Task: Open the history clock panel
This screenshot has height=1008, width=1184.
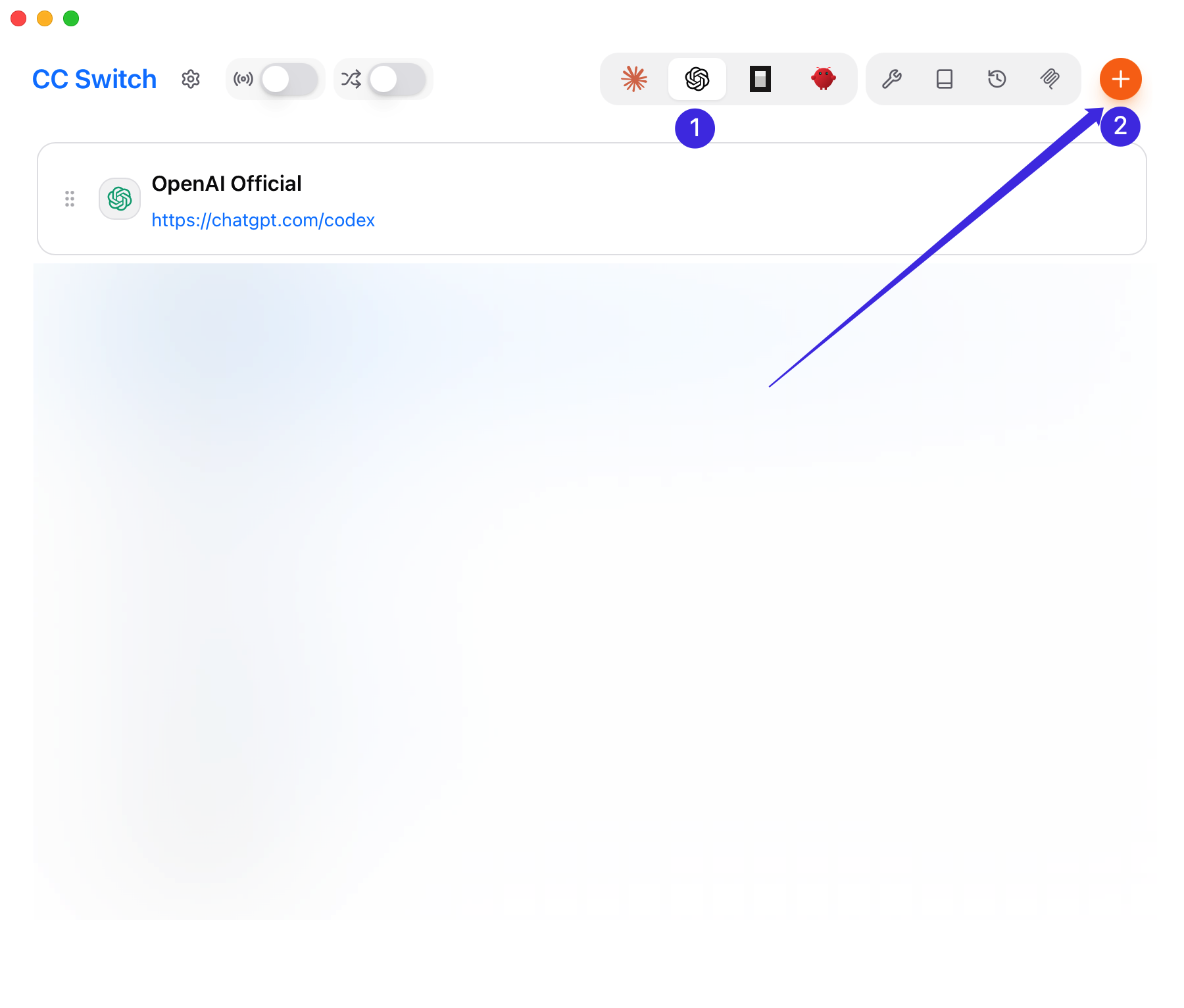Action: point(997,79)
